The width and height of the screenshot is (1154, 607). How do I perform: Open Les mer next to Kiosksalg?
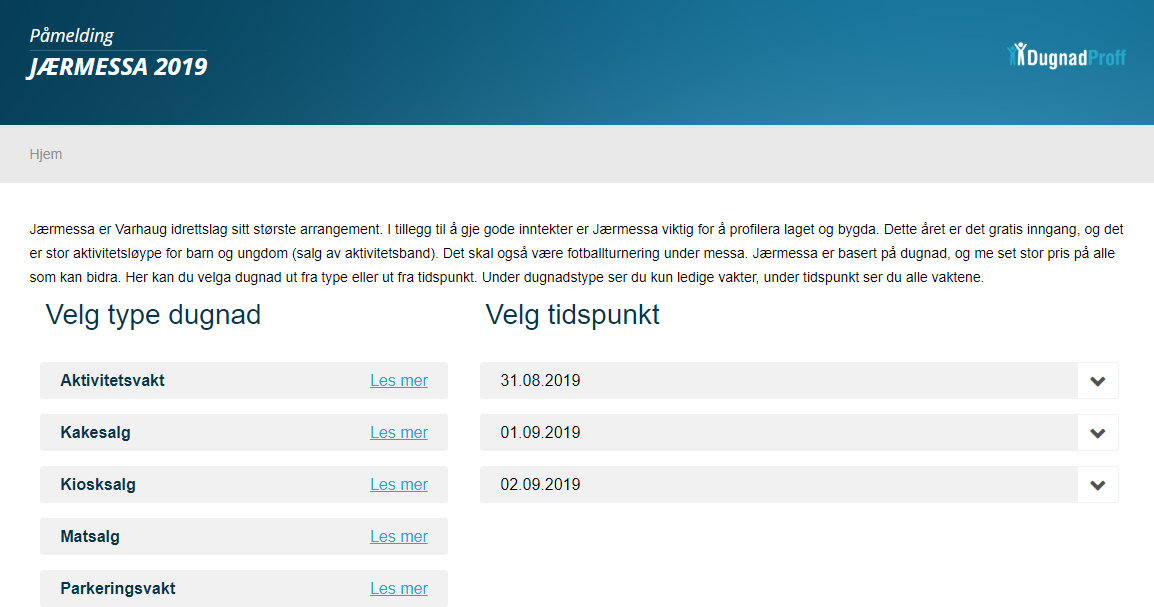tap(398, 485)
